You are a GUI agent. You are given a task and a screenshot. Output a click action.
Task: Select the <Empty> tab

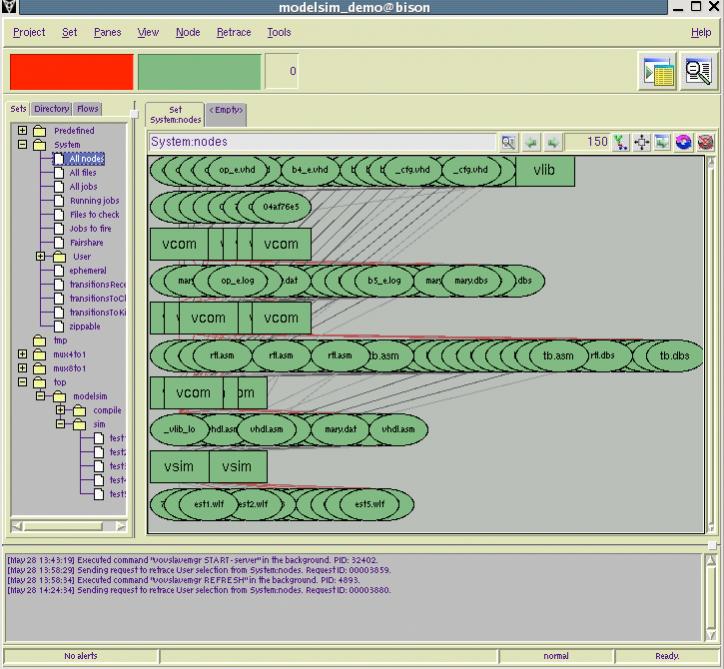click(226, 114)
